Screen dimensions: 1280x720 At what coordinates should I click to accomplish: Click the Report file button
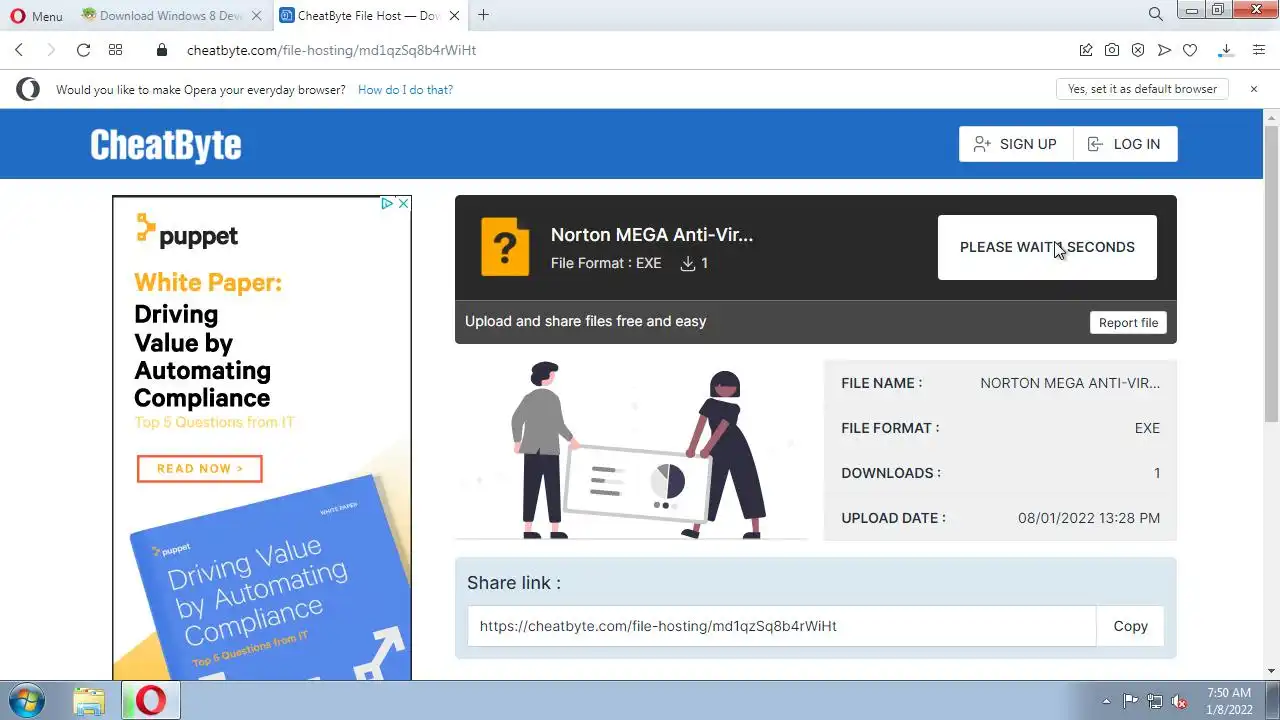coord(1128,323)
